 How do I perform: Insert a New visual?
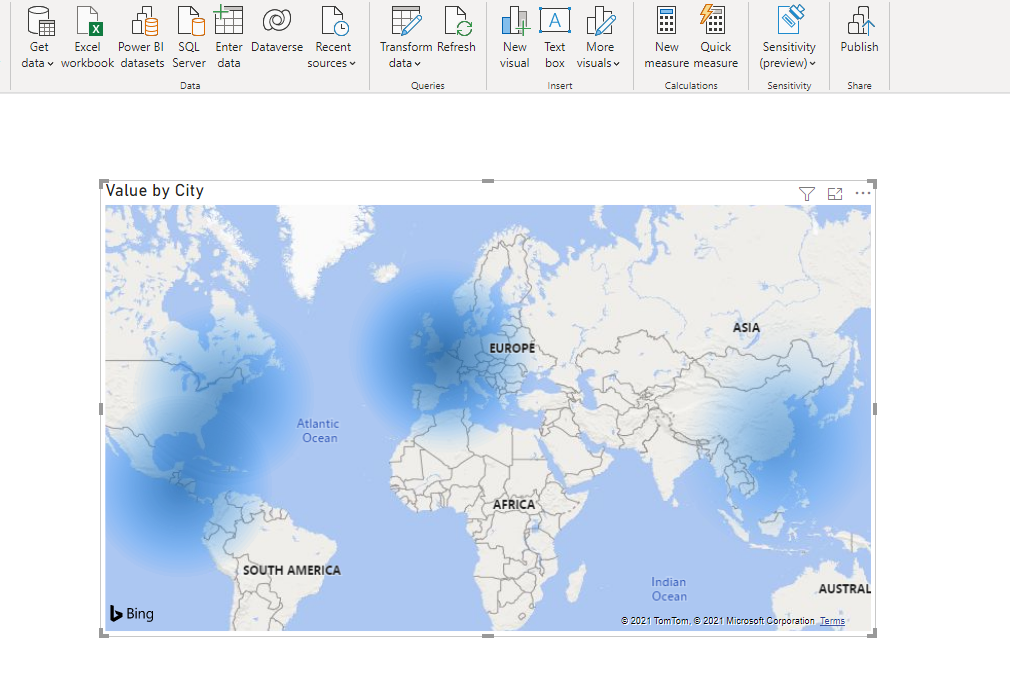(x=515, y=37)
